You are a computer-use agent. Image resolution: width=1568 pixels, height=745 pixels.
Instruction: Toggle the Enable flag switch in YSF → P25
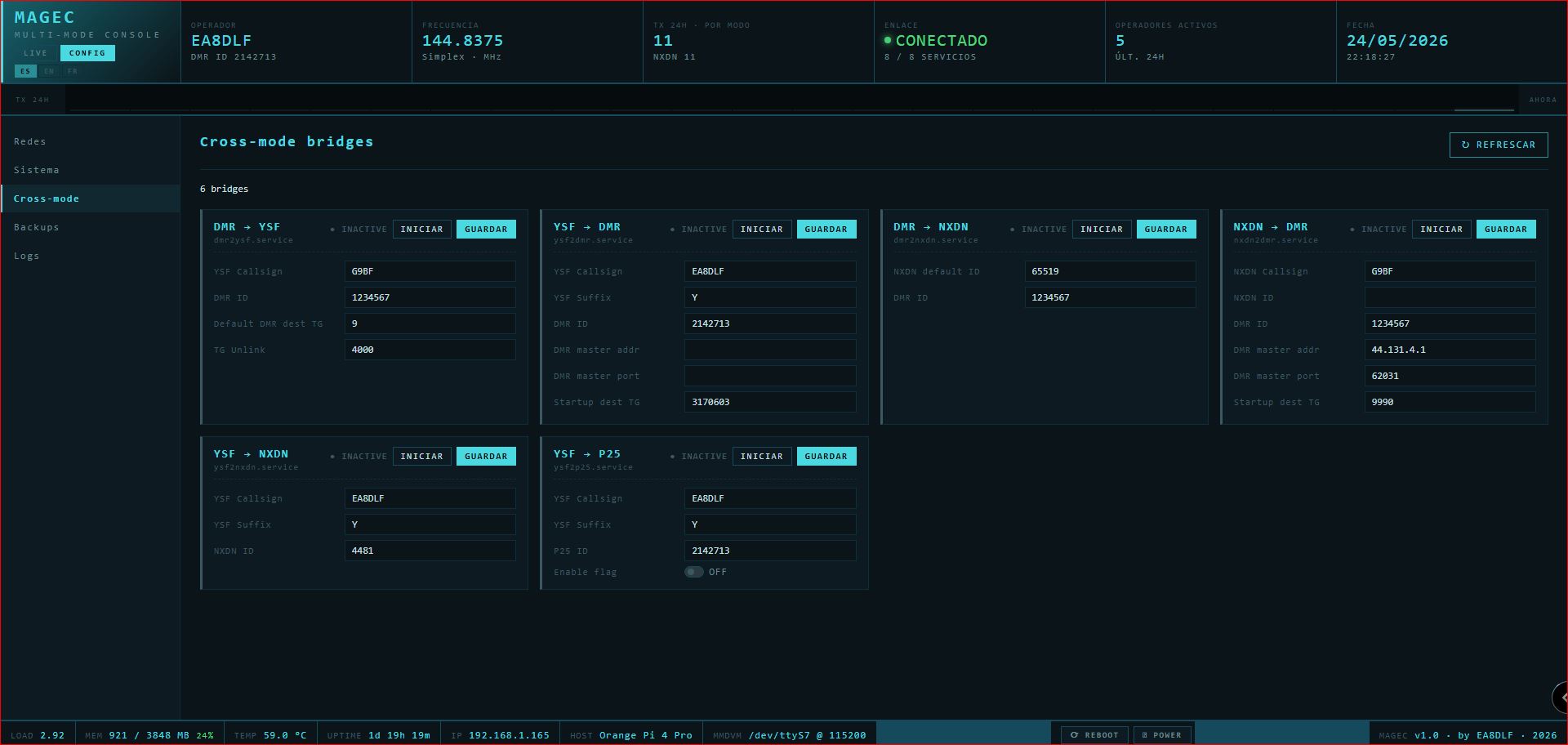coord(693,572)
